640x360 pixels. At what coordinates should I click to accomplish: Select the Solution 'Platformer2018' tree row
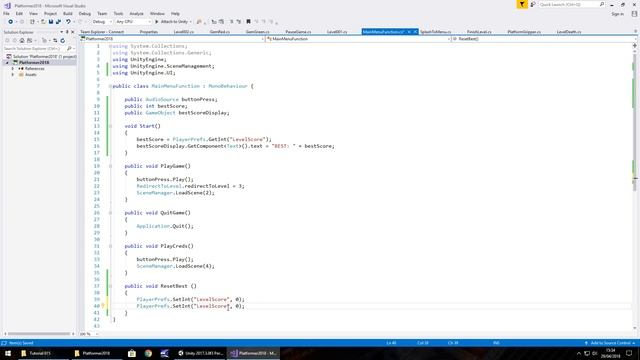coord(41,56)
